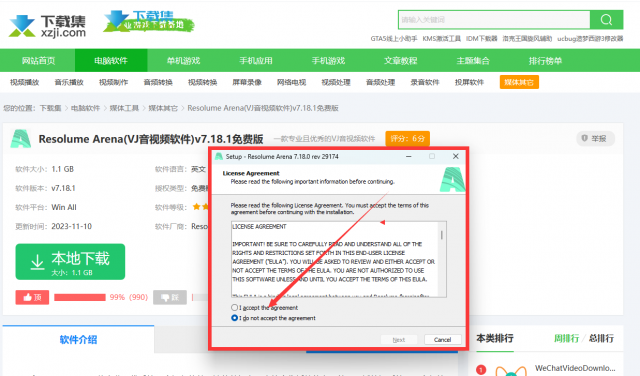Click the keyword search input field

click(494, 20)
